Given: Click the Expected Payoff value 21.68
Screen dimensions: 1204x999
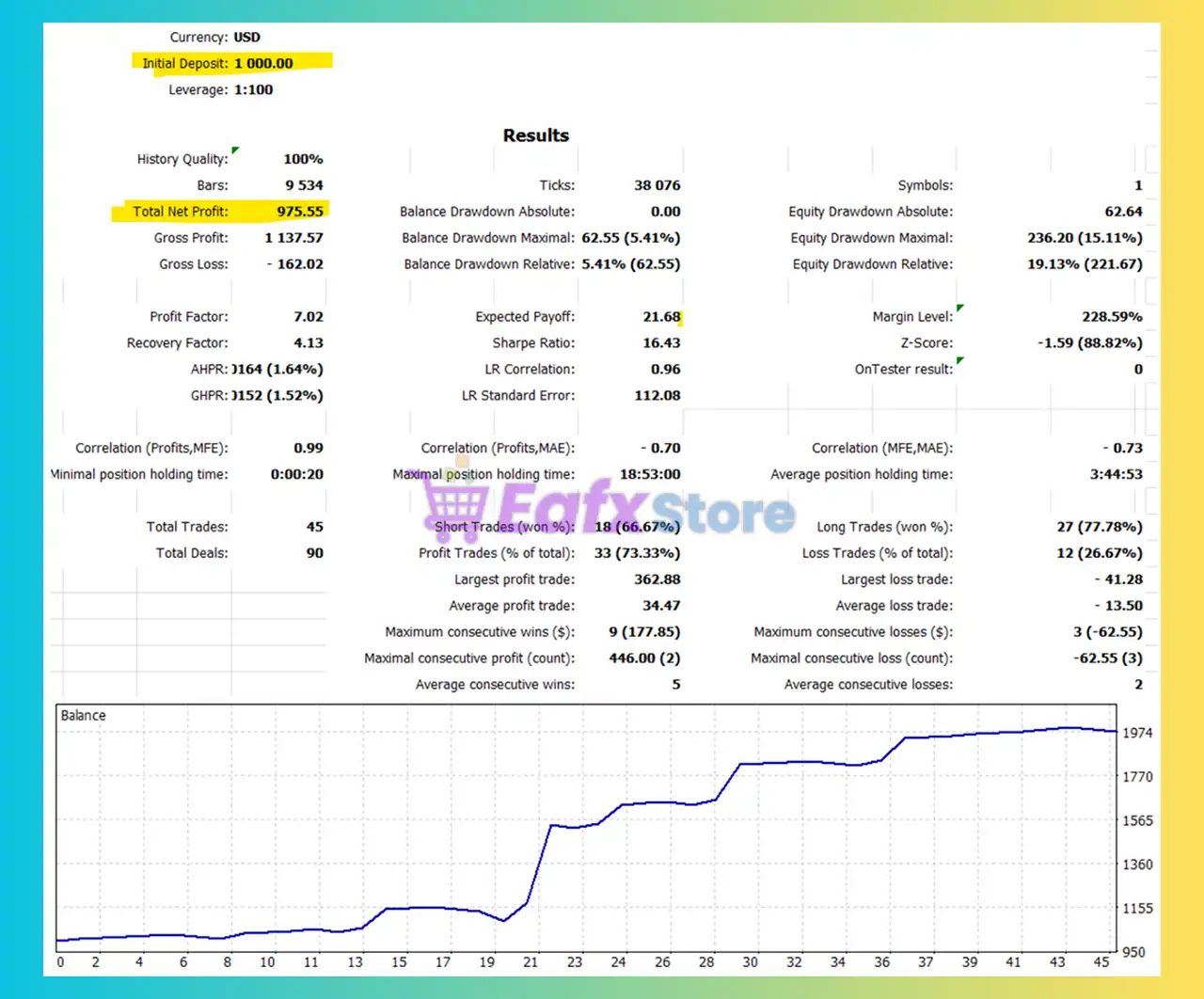Looking at the screenshot, I should tap(661, 317).
